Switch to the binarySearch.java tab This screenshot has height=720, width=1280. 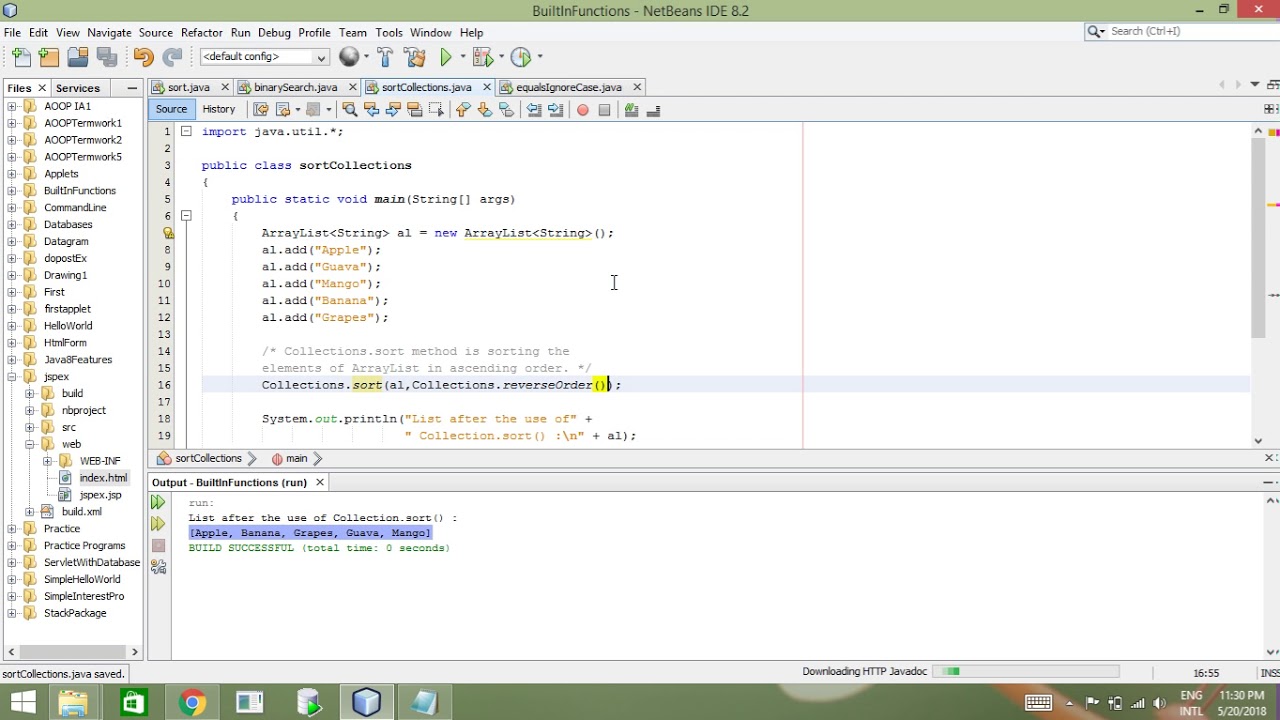coord(295,88)
